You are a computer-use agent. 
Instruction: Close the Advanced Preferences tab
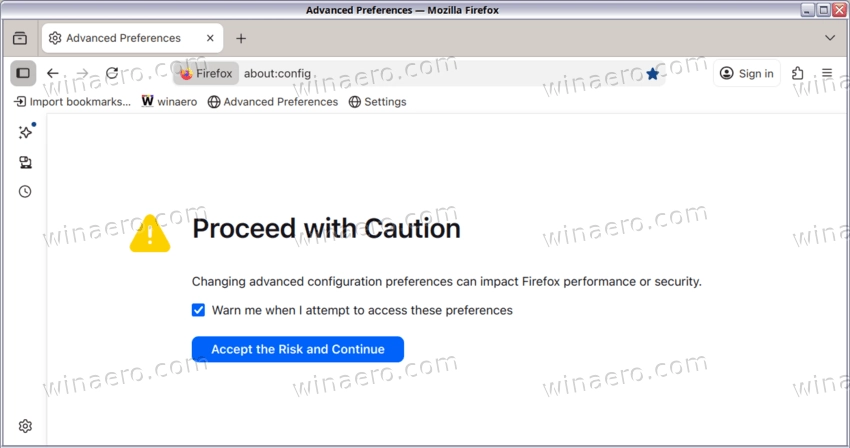pos(210,38)
